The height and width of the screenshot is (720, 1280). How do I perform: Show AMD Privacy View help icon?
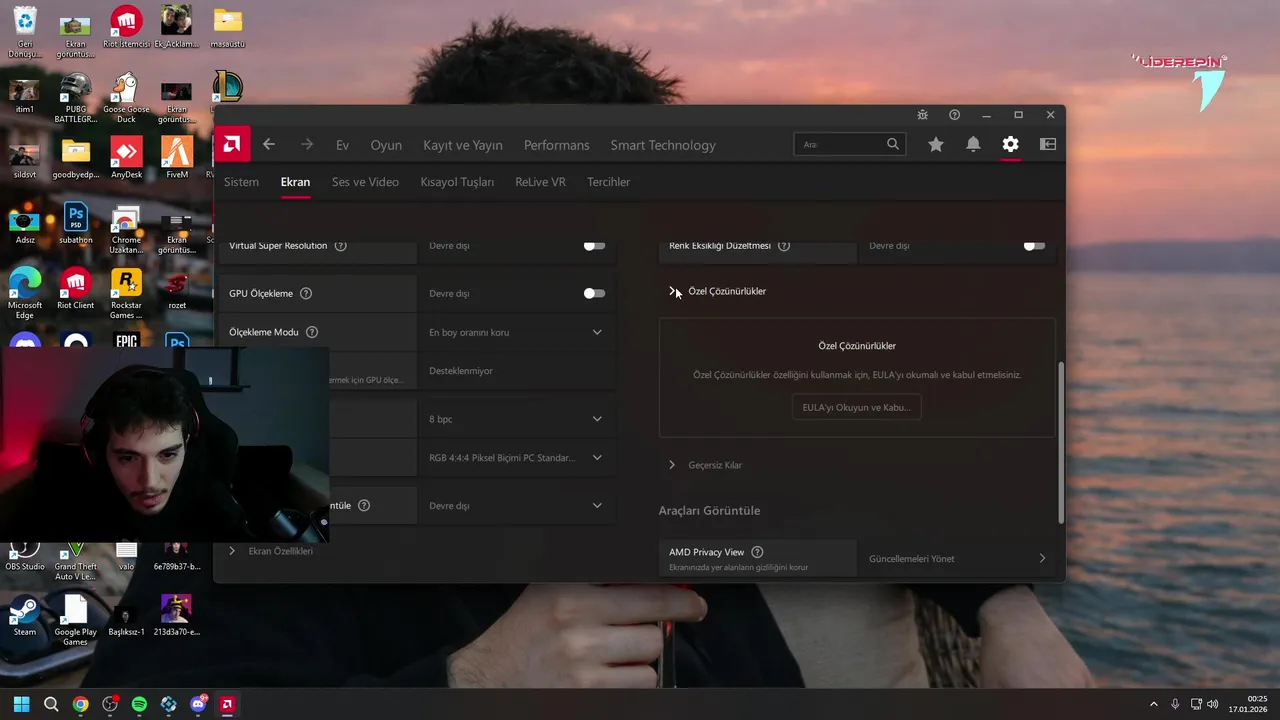point(757,552)
